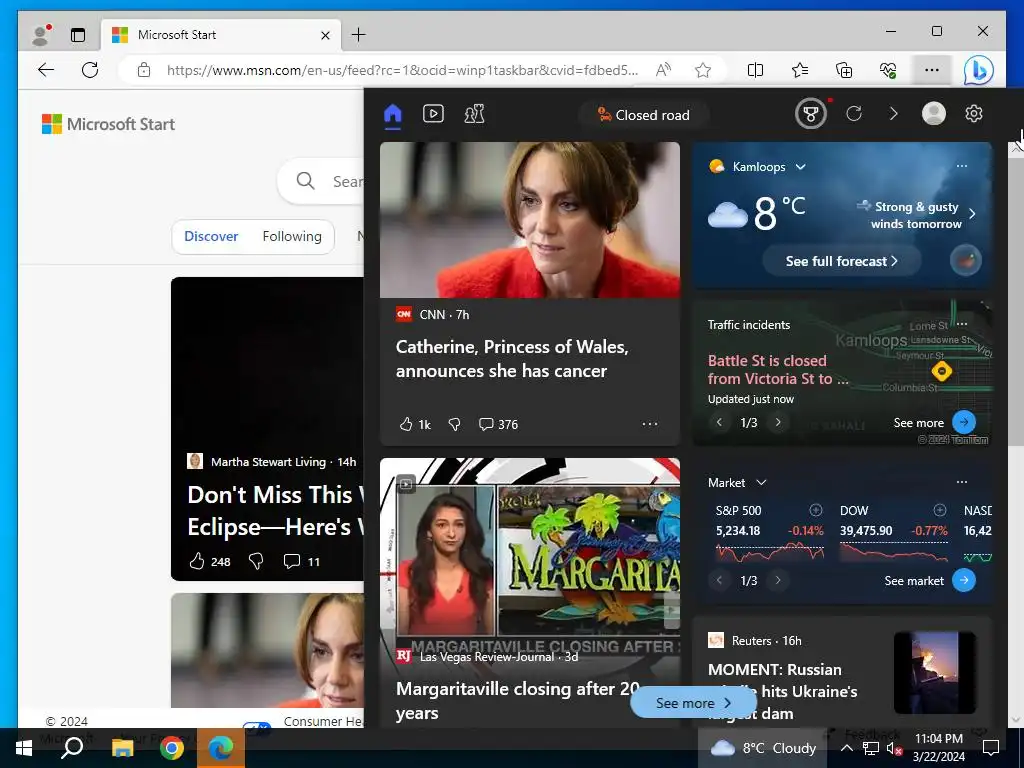Click the Microsoft Start search box
The image size is (1024, 768).
321,182
